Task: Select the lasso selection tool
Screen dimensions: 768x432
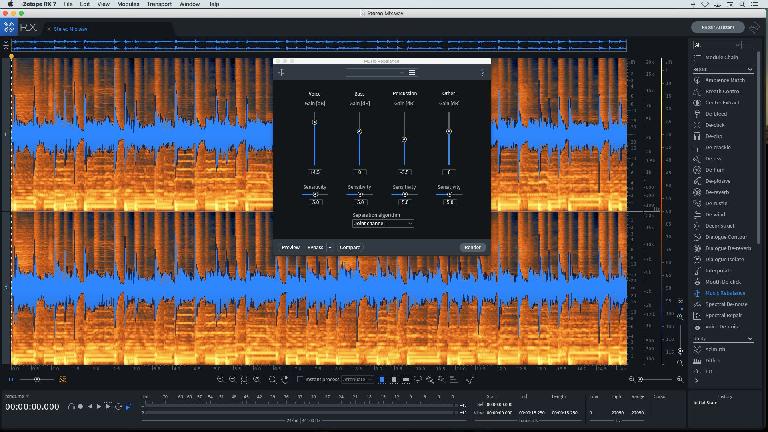Action: [418, 380]
